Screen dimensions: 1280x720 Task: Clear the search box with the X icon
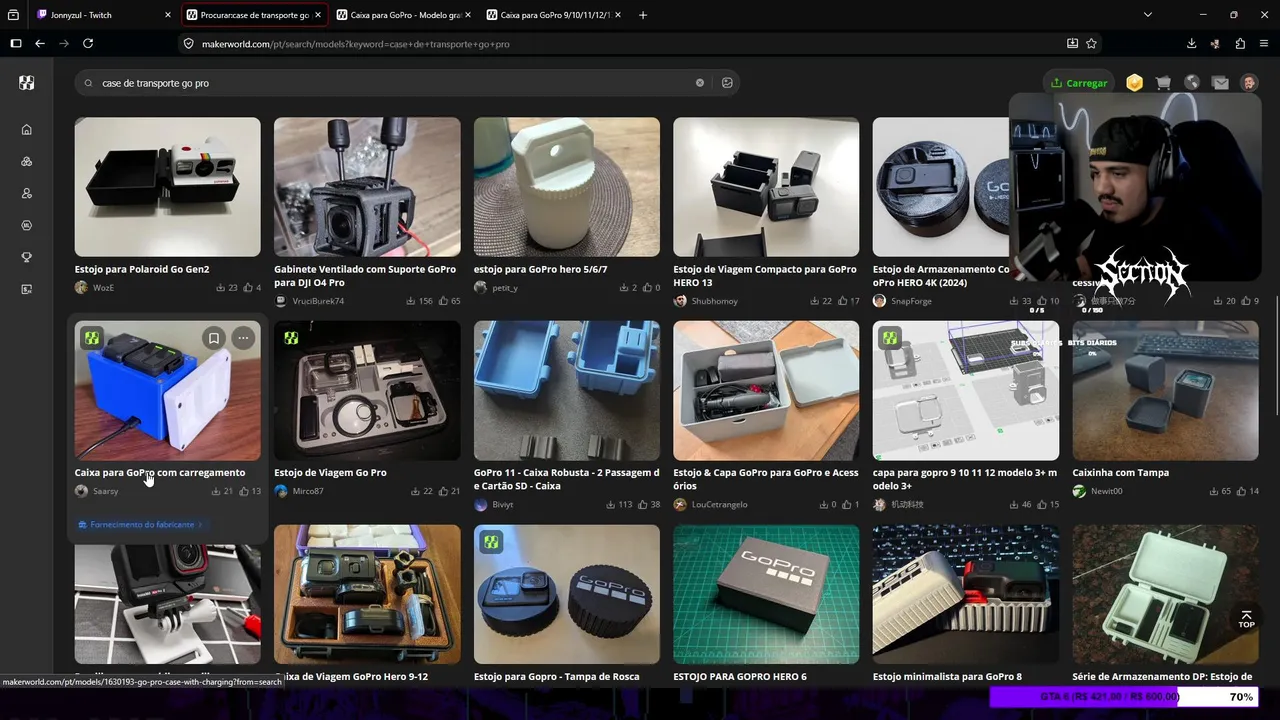[x=700, y=83]
